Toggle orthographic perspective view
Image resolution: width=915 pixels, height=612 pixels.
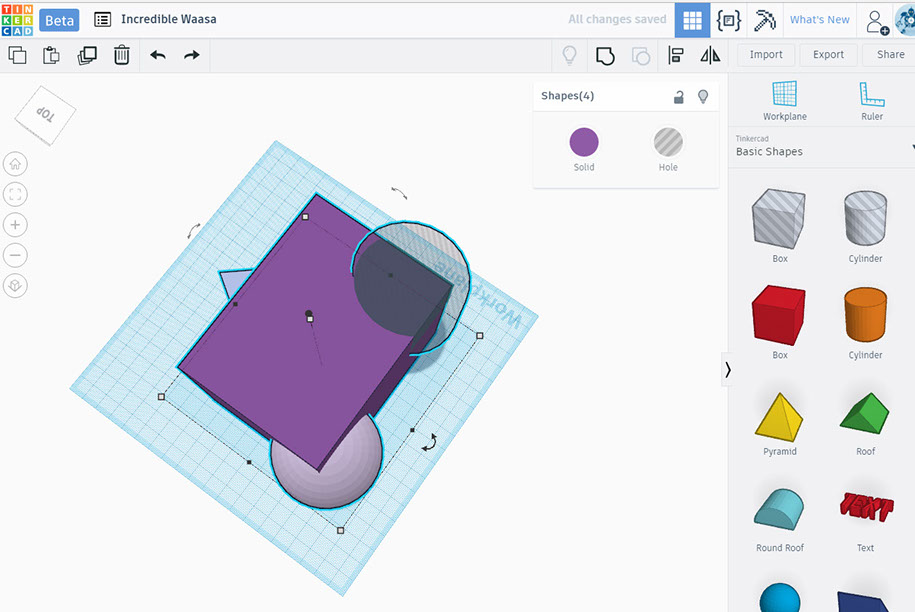15,285
